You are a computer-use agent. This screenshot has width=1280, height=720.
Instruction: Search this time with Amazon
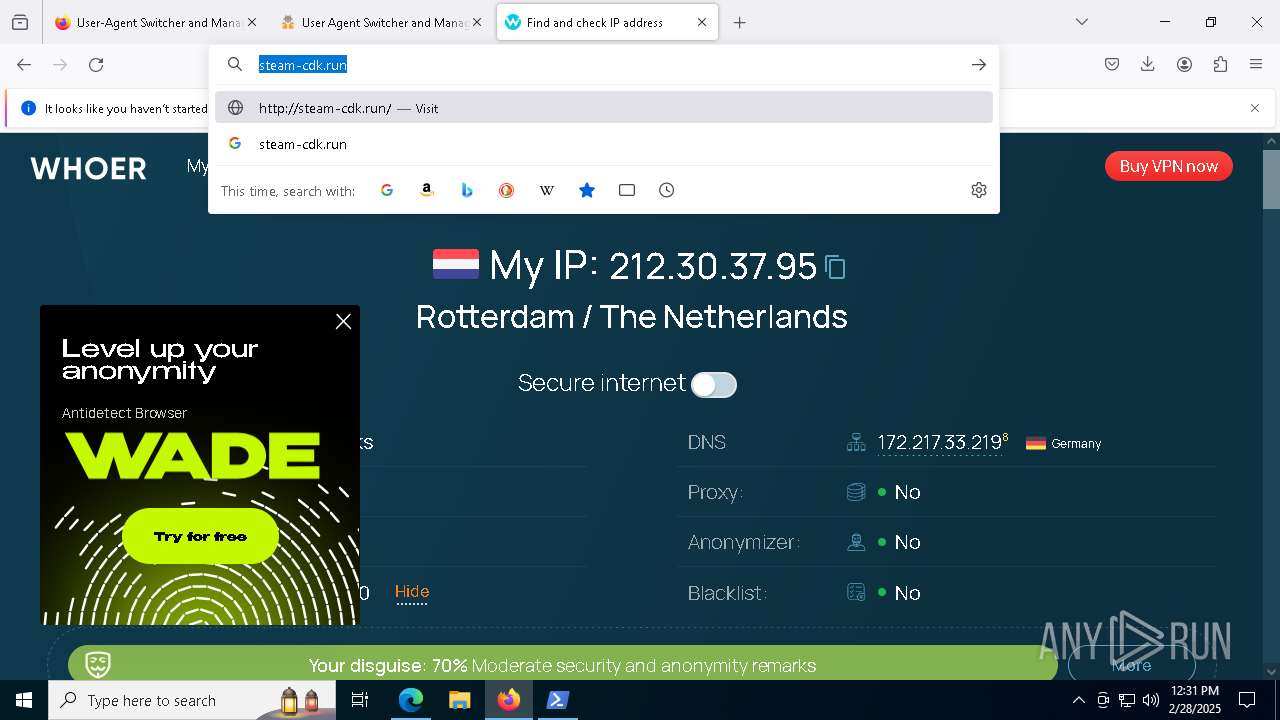427,190
